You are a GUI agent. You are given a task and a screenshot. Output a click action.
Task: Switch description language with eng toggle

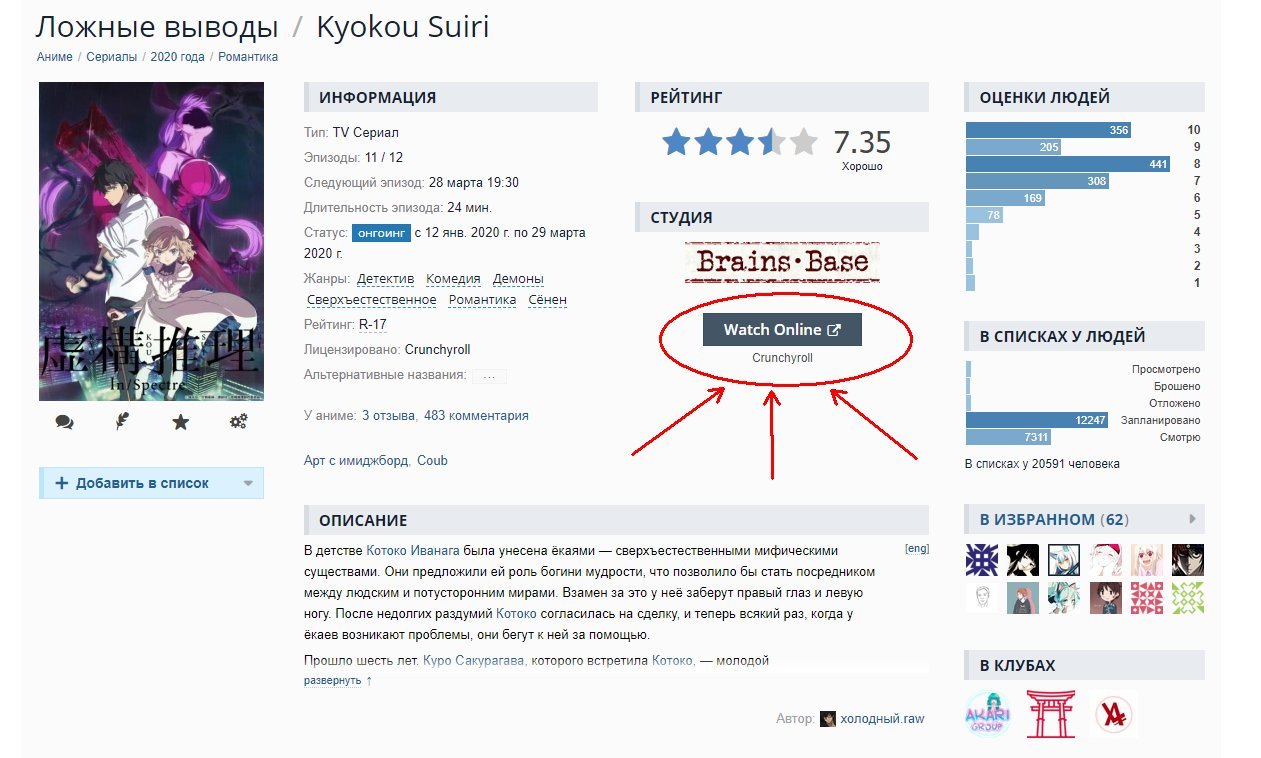point(916,549)
